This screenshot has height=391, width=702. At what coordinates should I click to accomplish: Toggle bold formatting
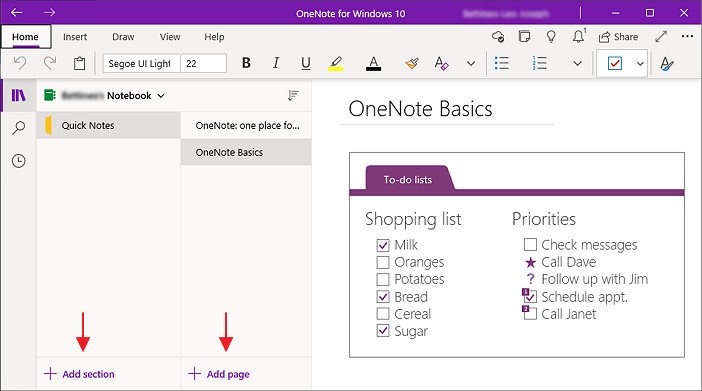click(x=246, y=63)
